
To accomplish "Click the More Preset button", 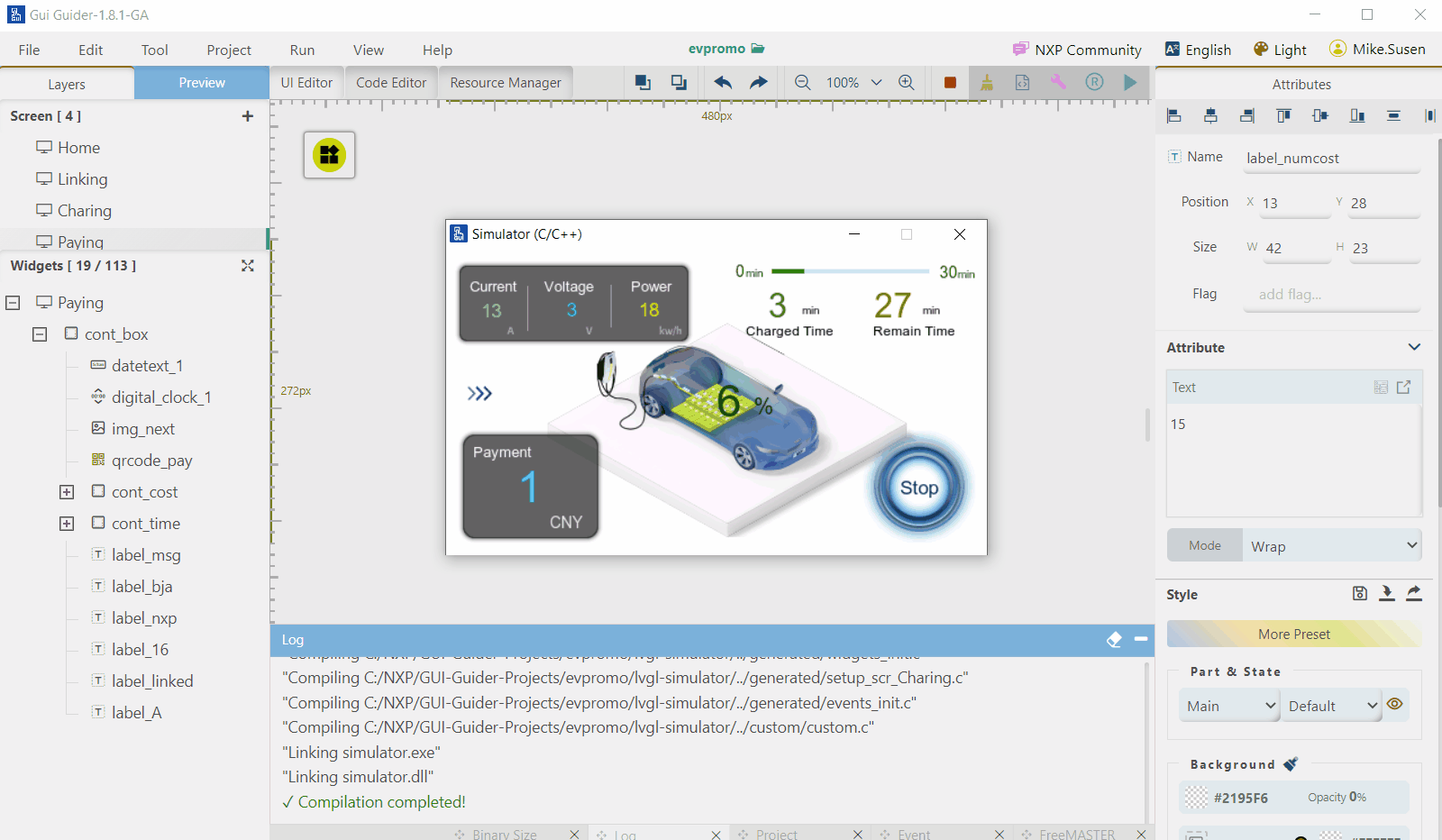I will 1293,634.
